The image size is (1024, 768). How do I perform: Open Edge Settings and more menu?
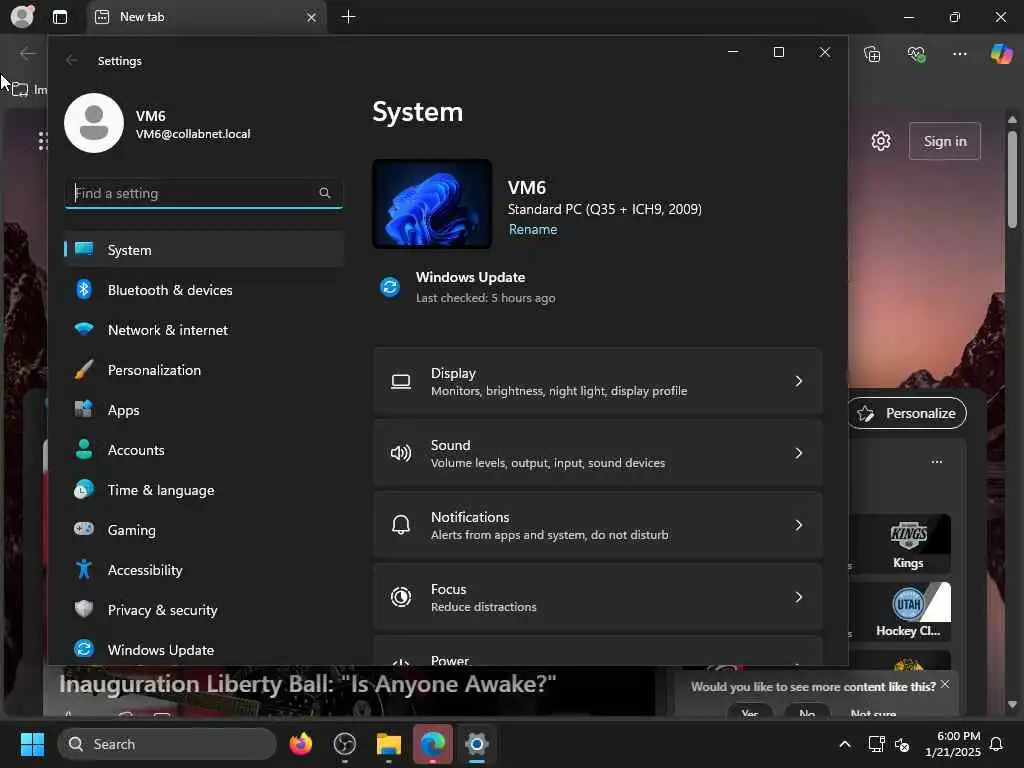click(959, 54)
